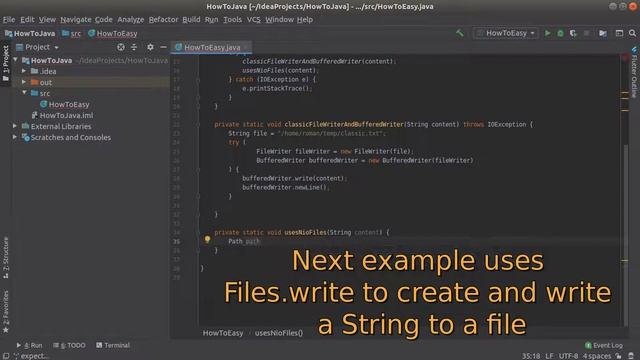Viewport: 640px width, 360px height.
Task: Collapse the HowToJava project root
Action: click(16, 60)
